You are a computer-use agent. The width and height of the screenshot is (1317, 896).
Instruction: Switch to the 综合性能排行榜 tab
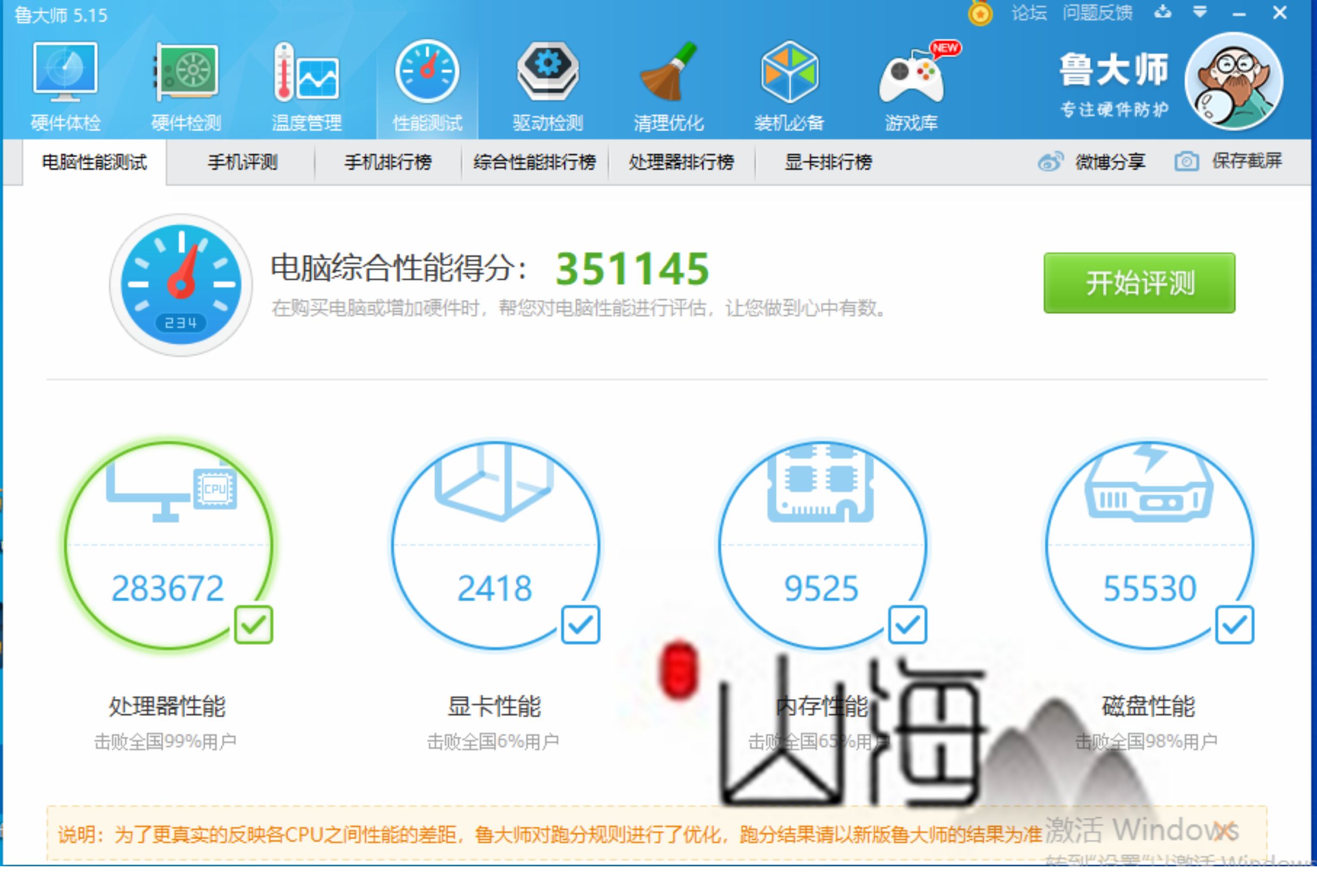pos(535,162)
